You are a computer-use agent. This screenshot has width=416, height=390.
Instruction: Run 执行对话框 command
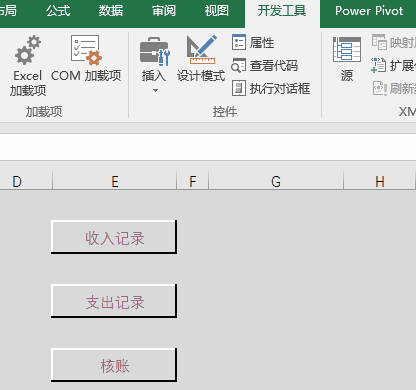pyautogui.click(x=271, y=89)
